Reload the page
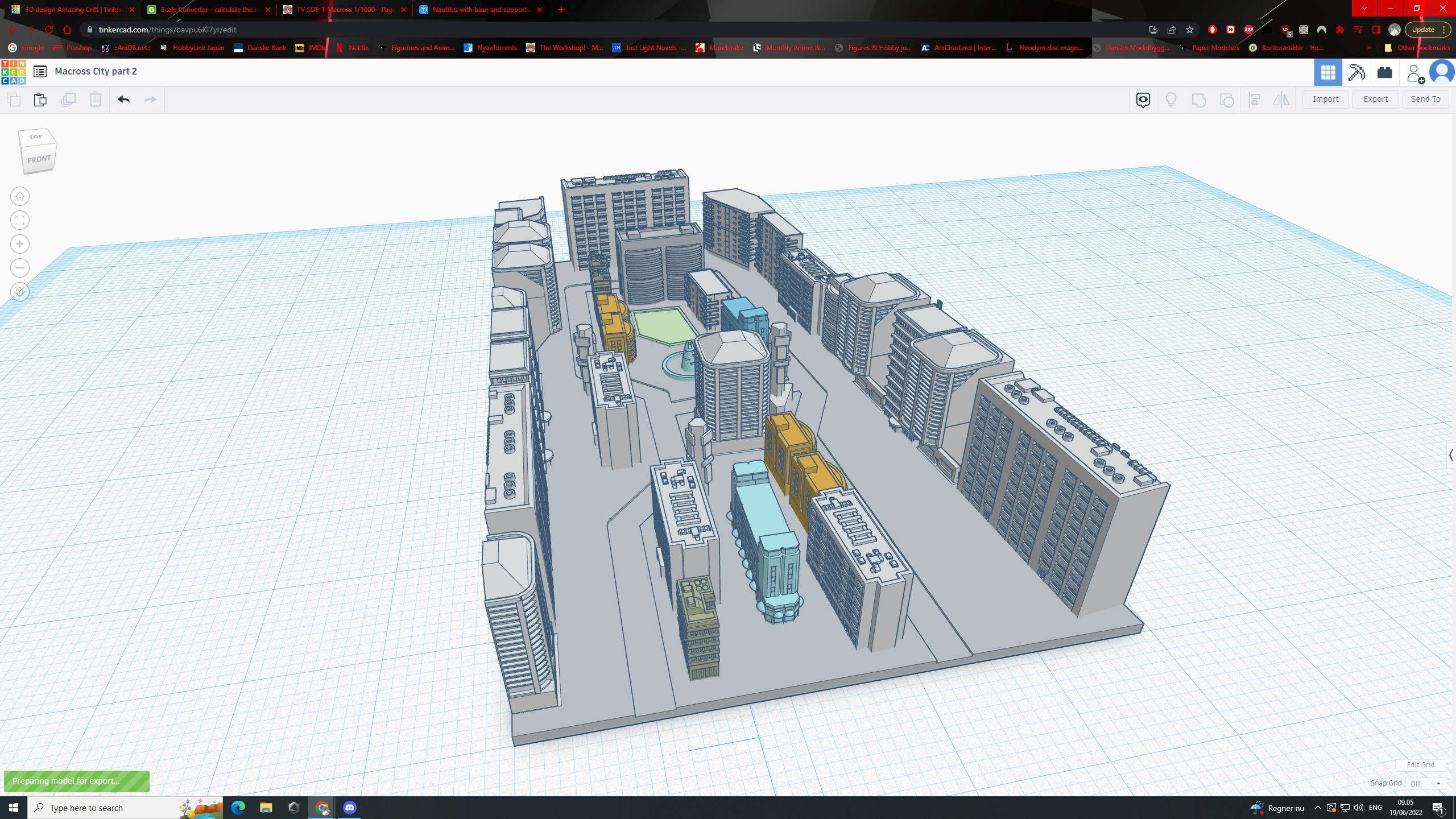Viewport: 1456px width, 819px height. coord(49,30)
